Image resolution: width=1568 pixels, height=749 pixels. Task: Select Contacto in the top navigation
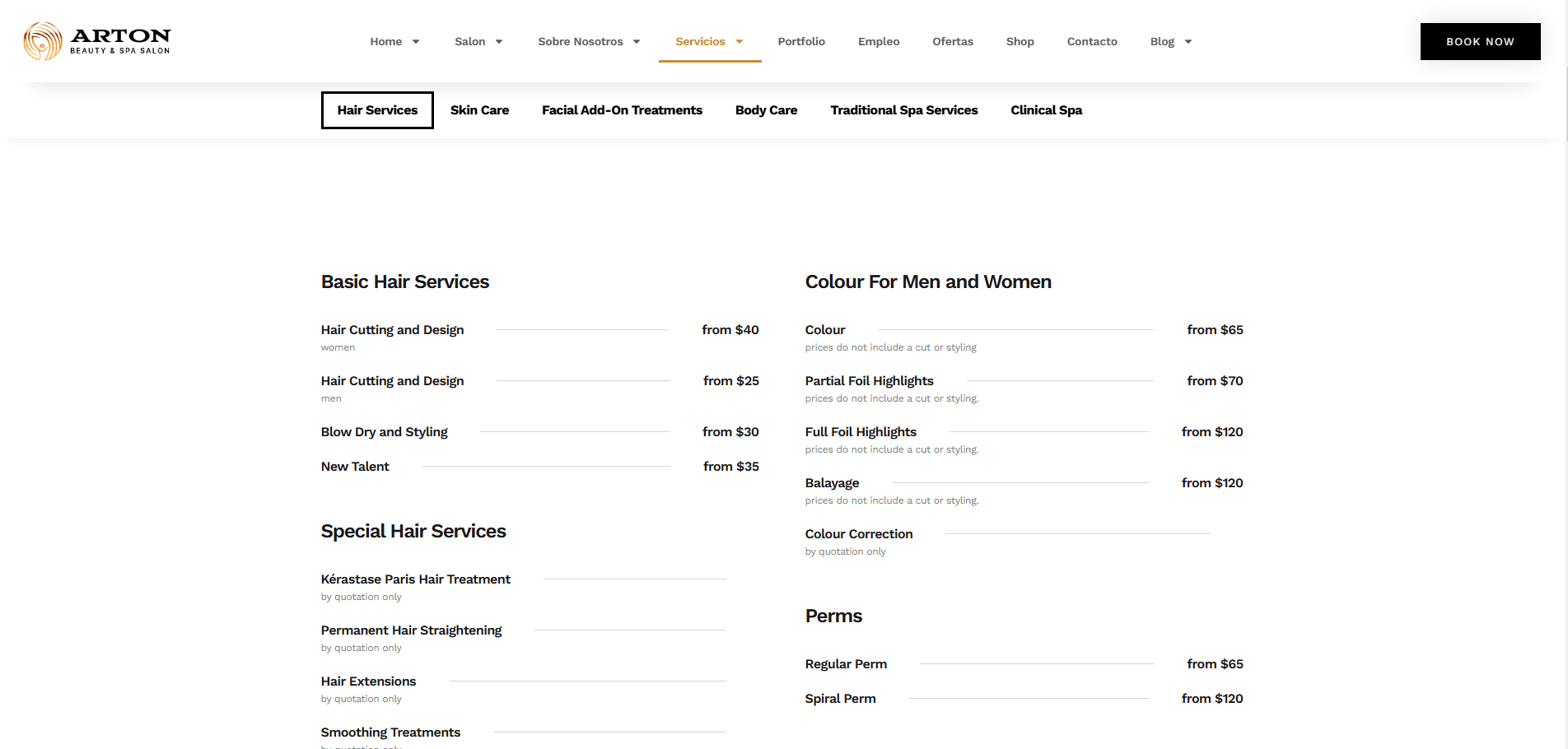[1091, 42]
